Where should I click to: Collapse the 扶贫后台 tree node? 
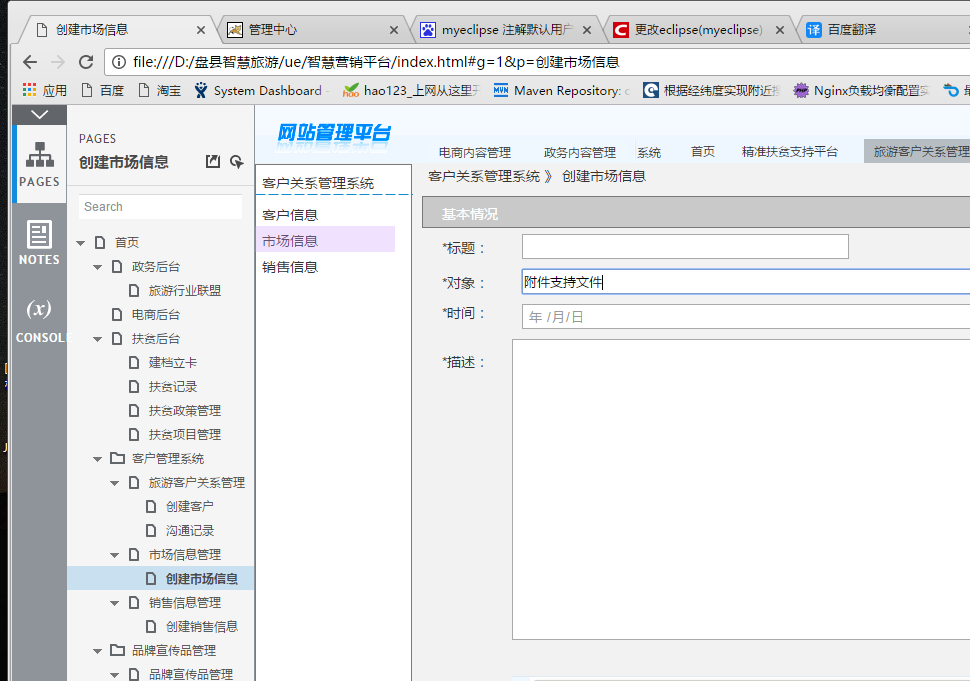click(x=98, y=339)
